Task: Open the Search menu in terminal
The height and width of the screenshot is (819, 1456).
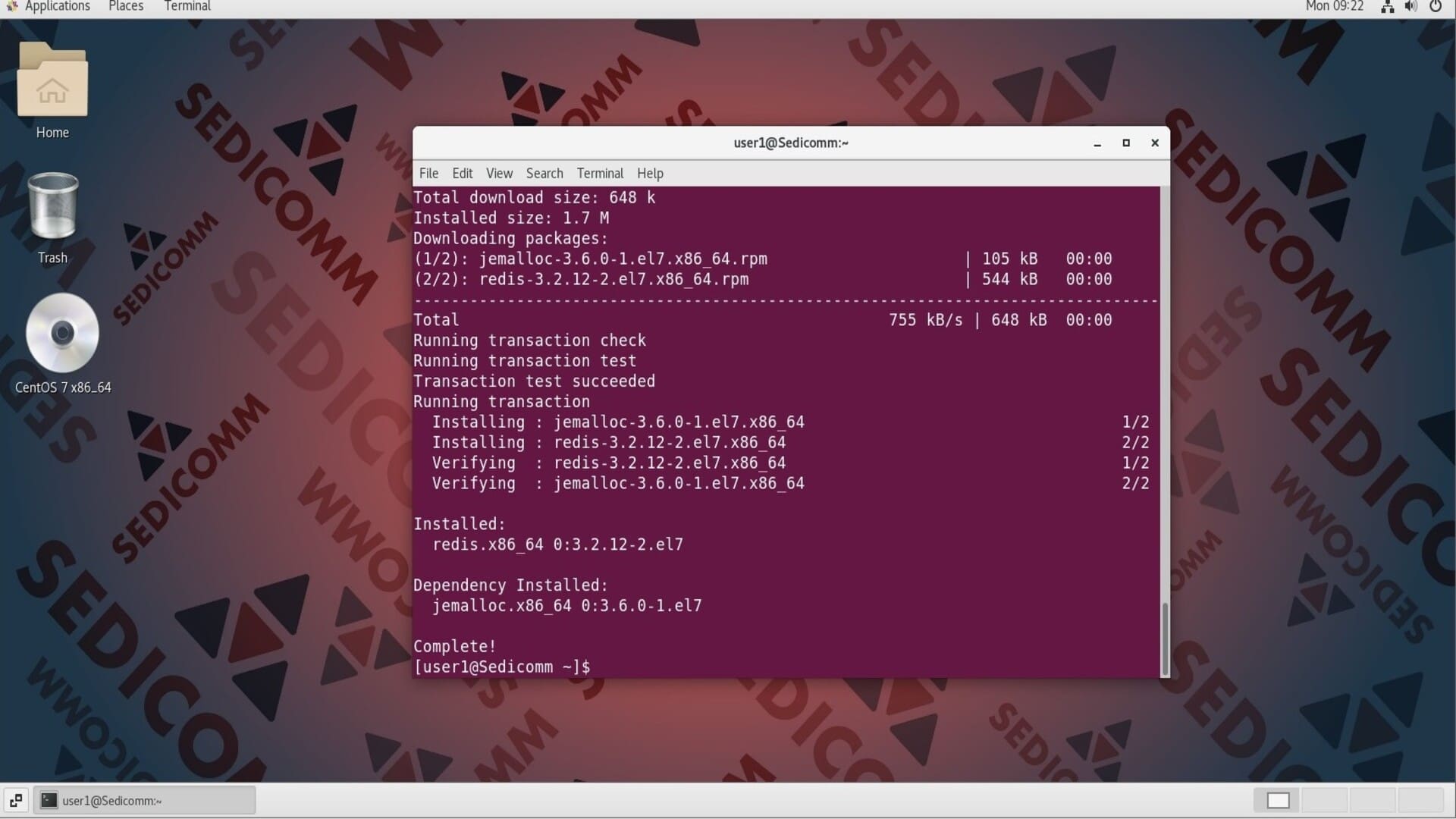Action: (x=544, y=174)
